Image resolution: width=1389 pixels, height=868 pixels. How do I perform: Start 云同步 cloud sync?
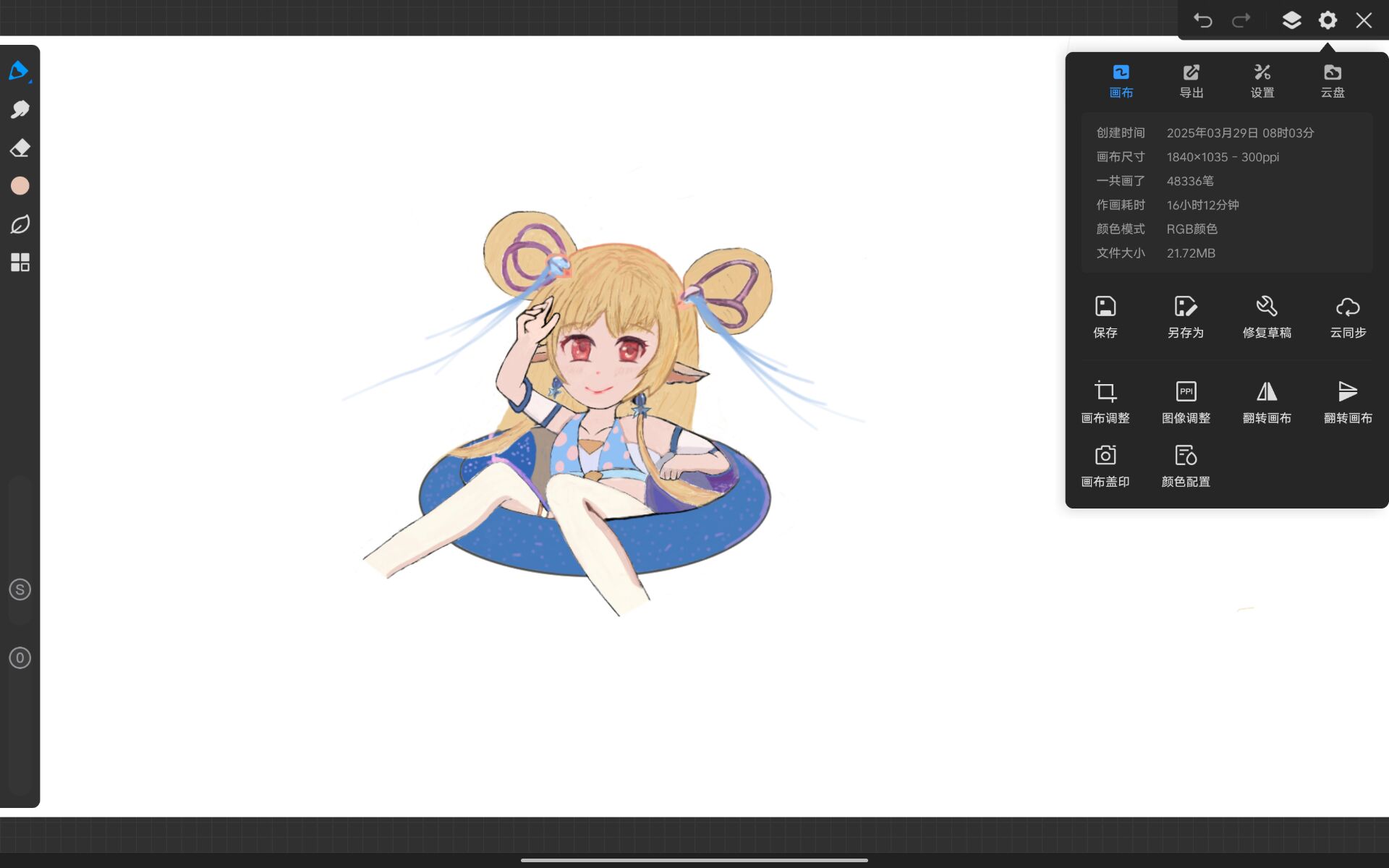coord(1347,316)
